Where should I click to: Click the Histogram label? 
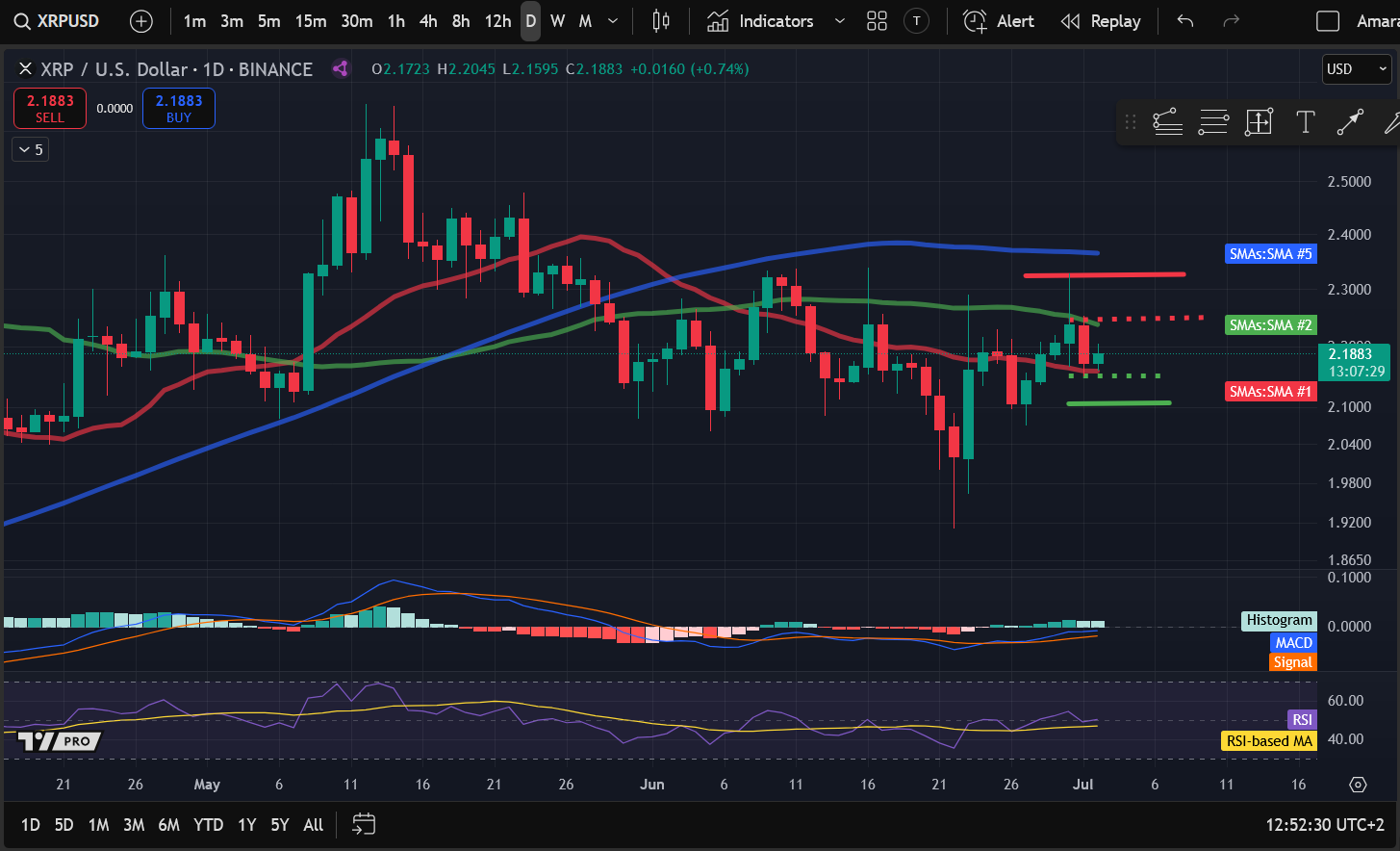[1279, 620]
